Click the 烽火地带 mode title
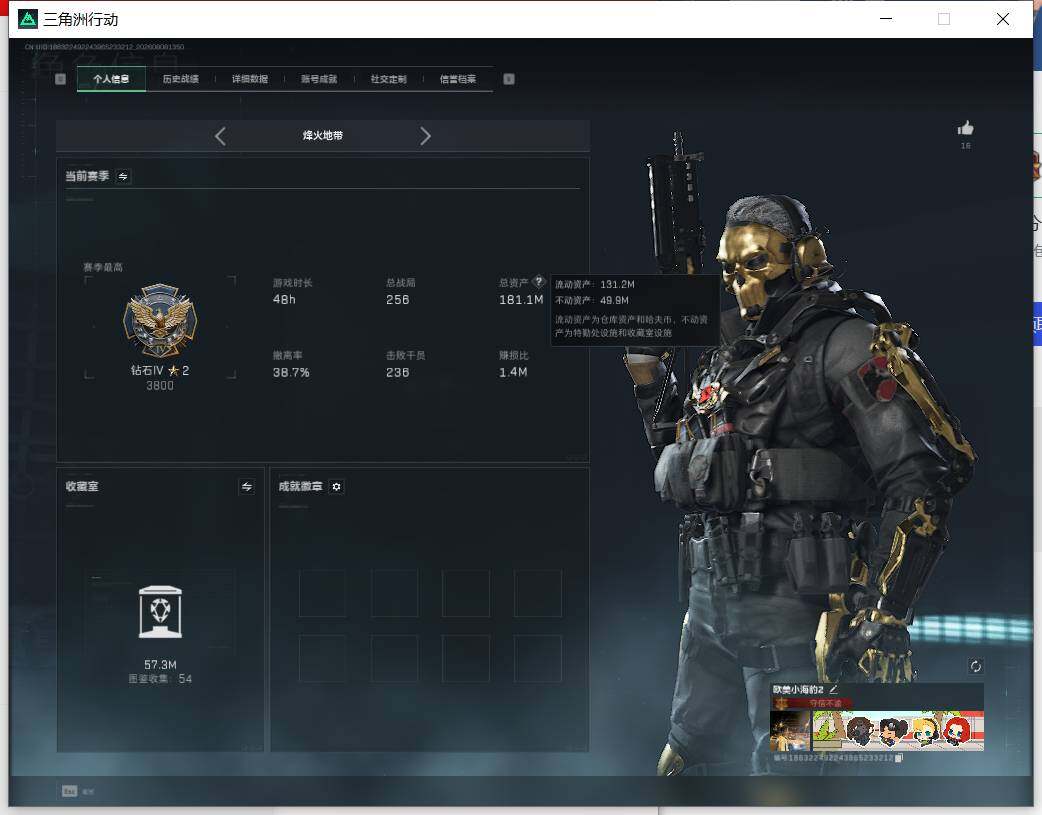1042x815 pixels. coord(323,136)
